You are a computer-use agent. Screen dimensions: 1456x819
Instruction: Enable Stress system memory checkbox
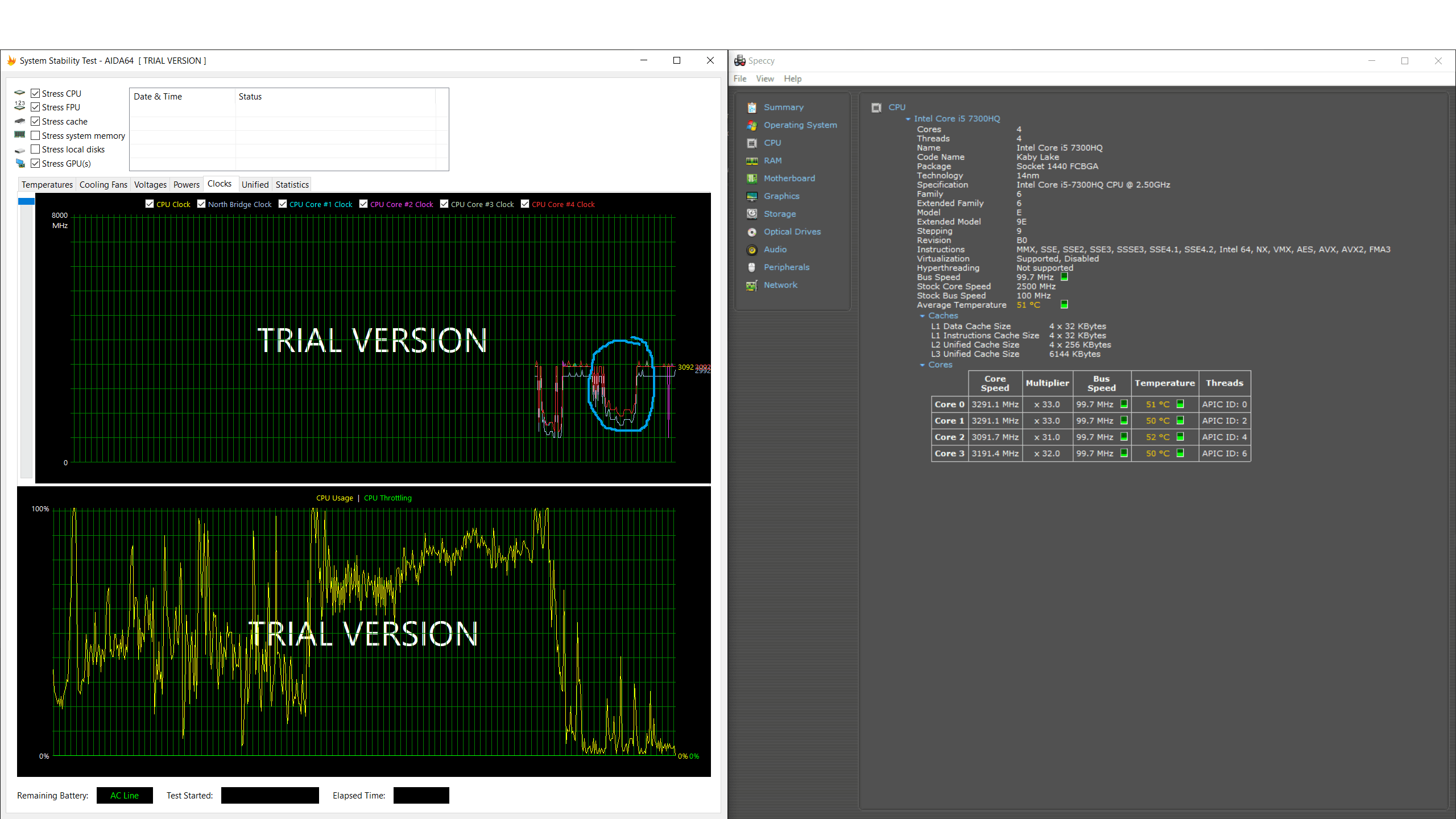[35, 135]
